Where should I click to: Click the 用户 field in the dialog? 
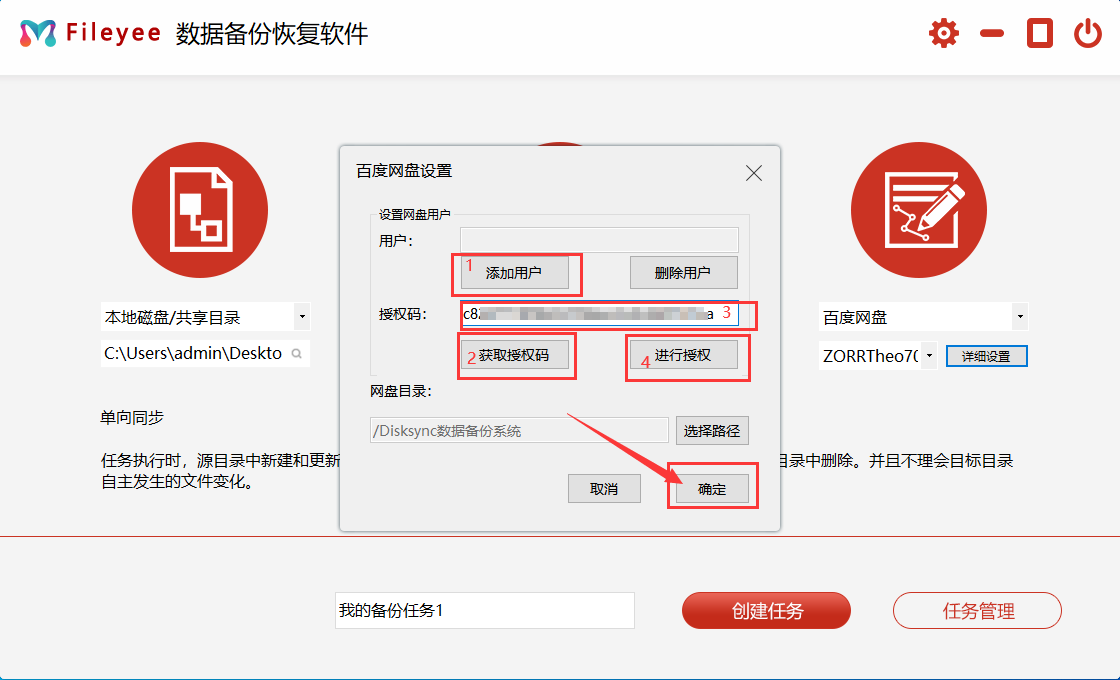599,240
